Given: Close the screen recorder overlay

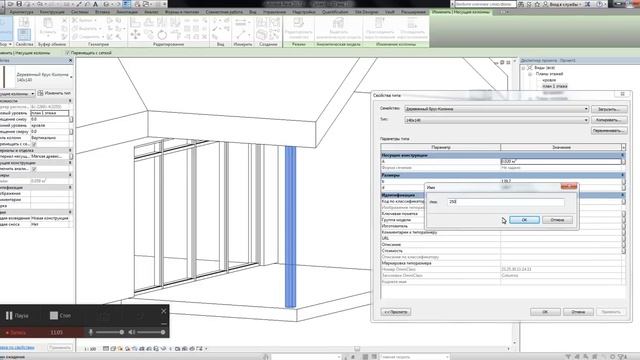Looking at the screenshot, I should point(164,311).
